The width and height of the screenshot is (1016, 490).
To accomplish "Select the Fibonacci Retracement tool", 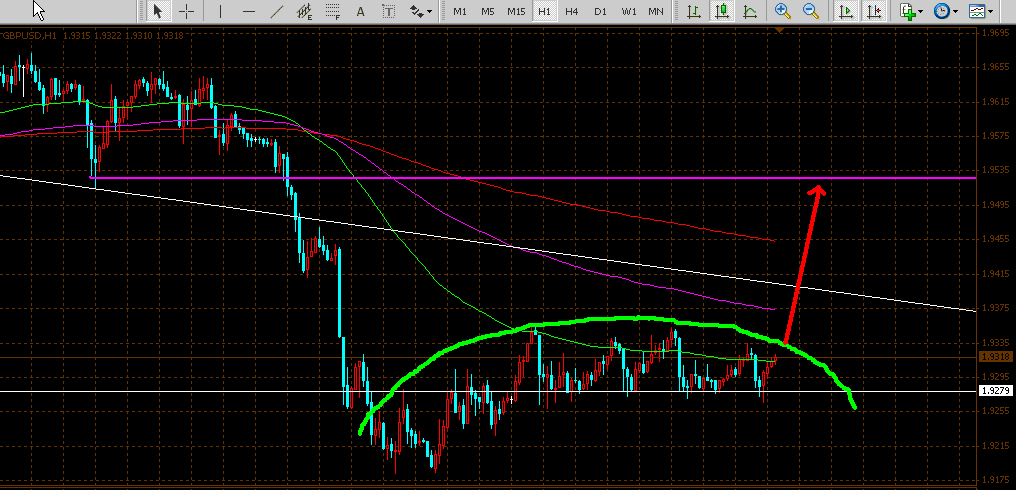I will point(333,11).
